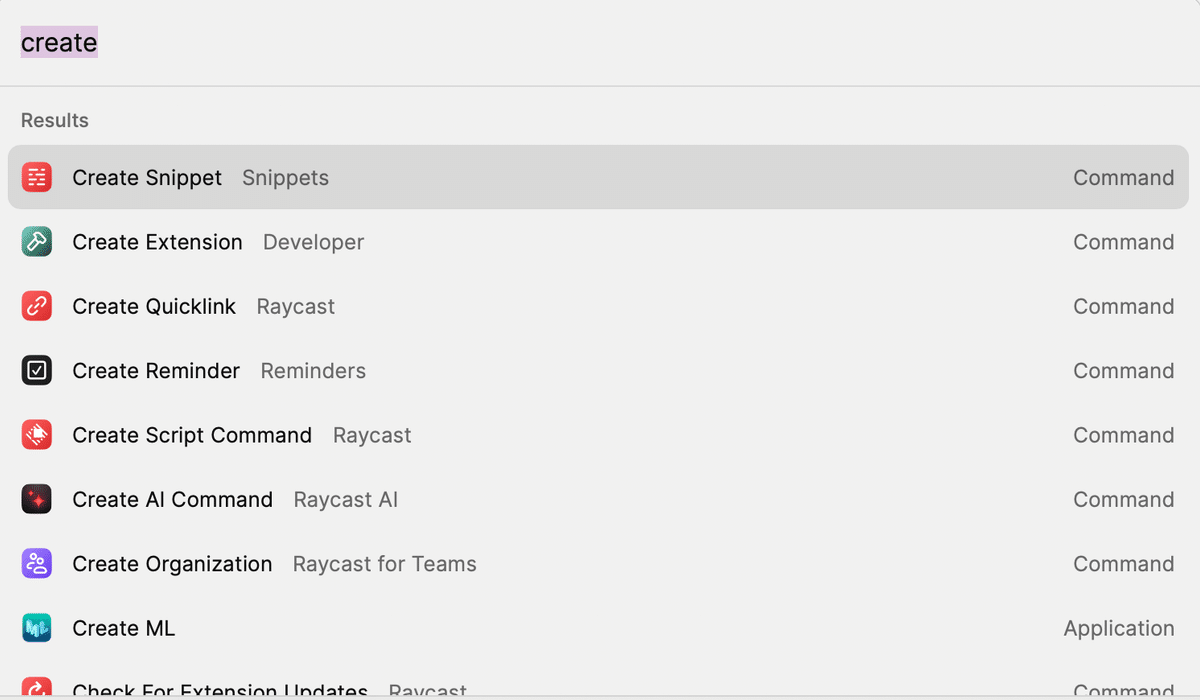Screen dimensions: 1200x700
Task: Click the 'Results' section header
Action: [55, 121]
